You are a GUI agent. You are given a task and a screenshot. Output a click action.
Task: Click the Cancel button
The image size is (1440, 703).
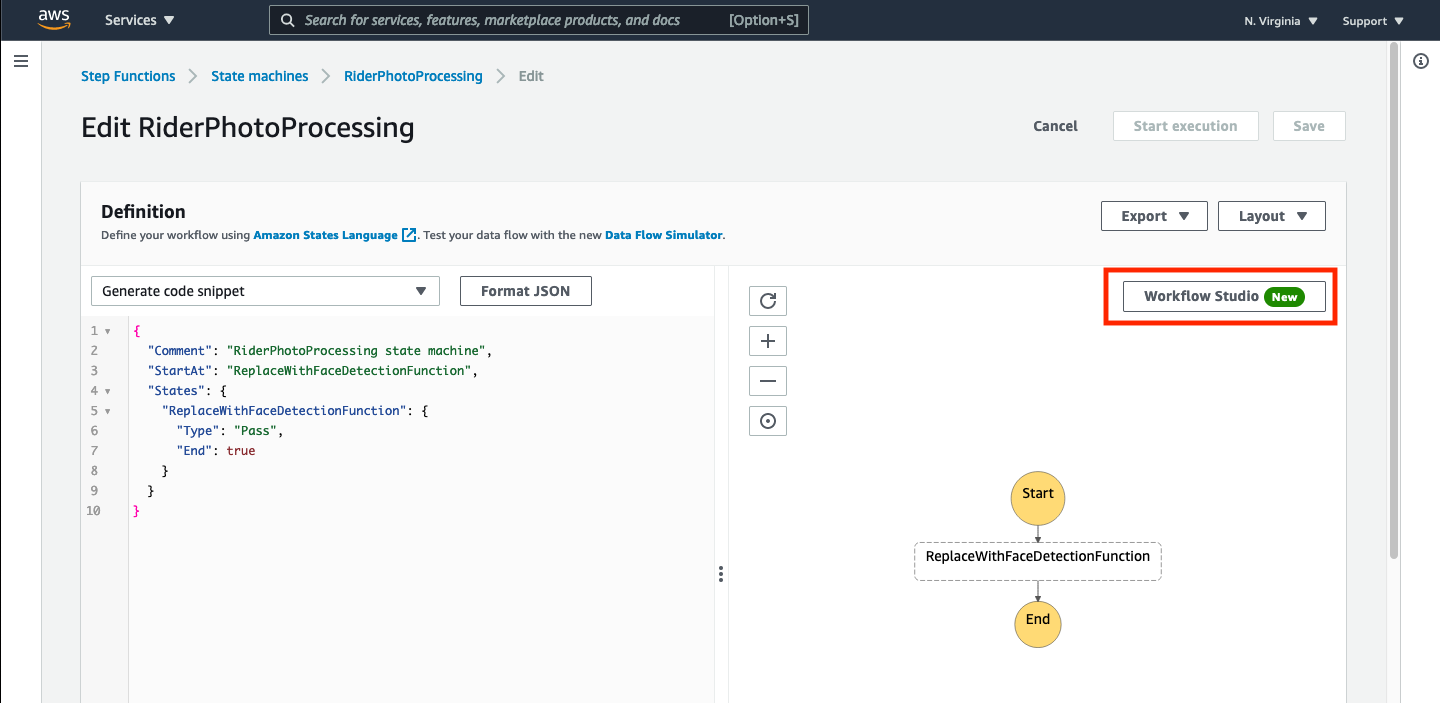1056,126
